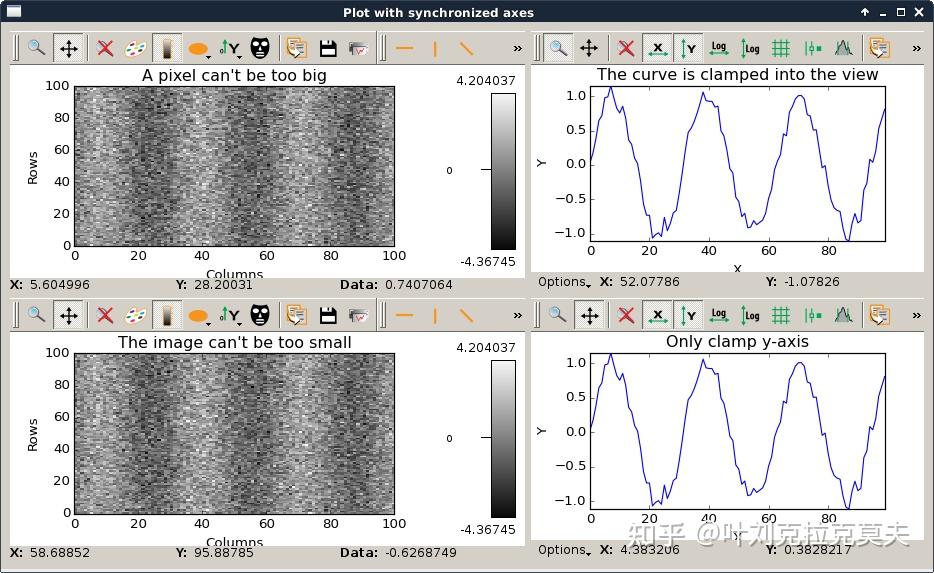Open Y-axis orientation dropdown in top-left toolbar
This screenshot has width=934, height=573.
point(231,48)
